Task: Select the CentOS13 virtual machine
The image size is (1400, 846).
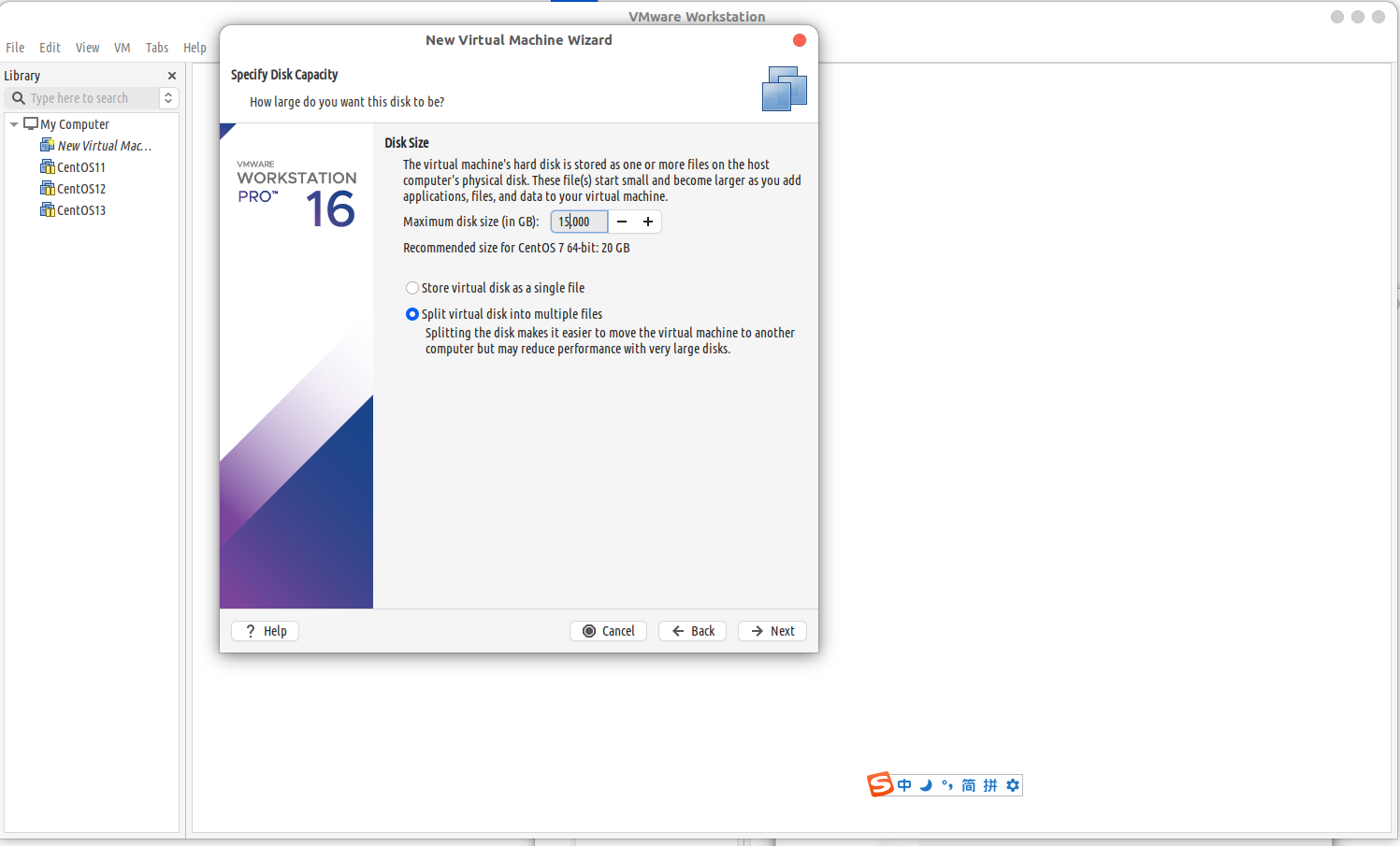Action: point(81,210)
